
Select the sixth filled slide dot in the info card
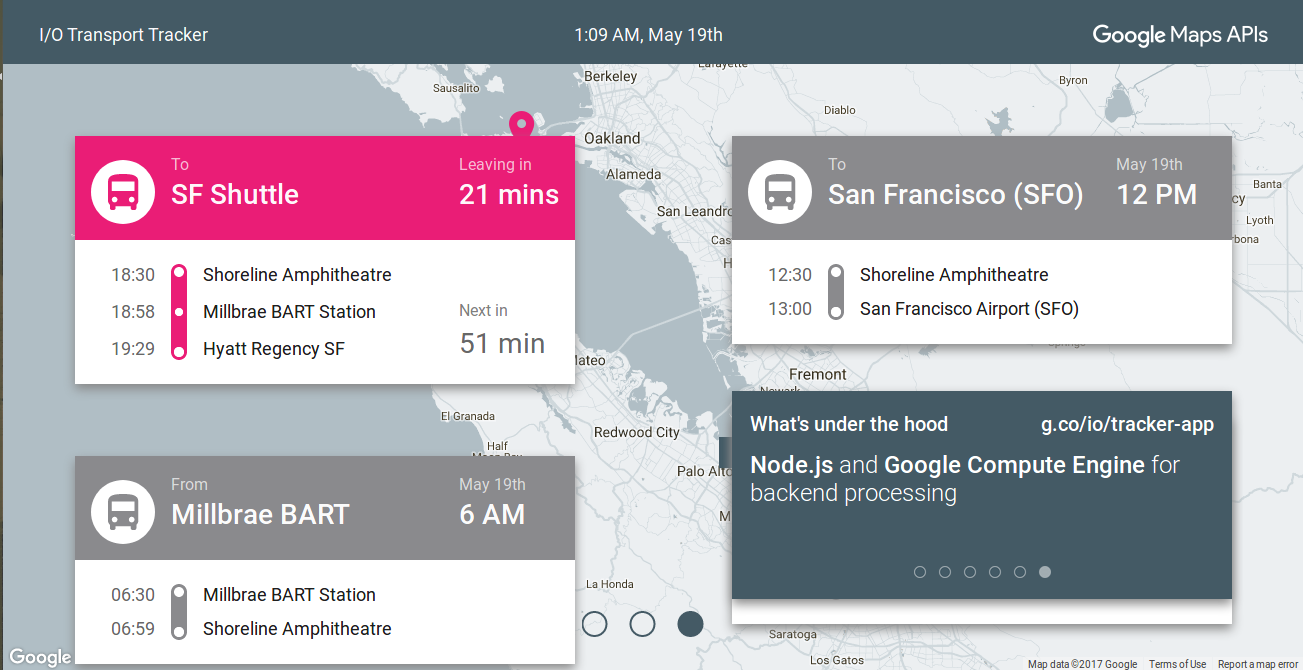click(1045, 572)
